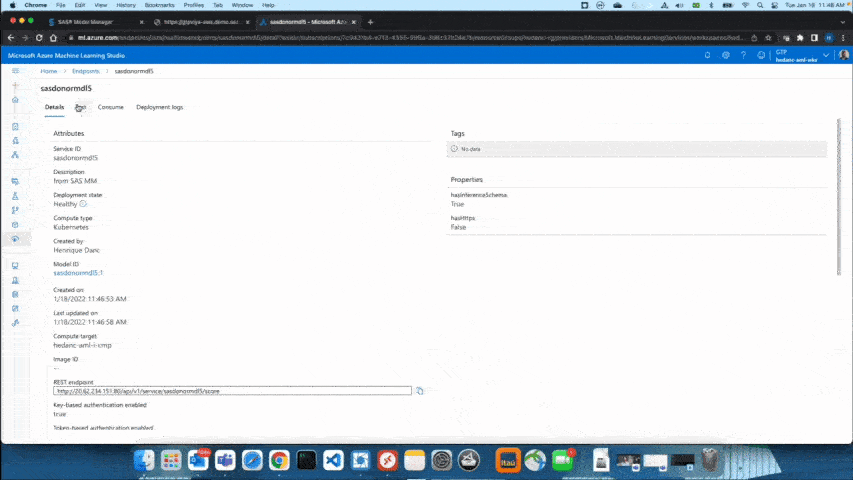This screenshot has width=853, height=480.
Task: Open the Designer sidebar icon
Action: point(15,155)
